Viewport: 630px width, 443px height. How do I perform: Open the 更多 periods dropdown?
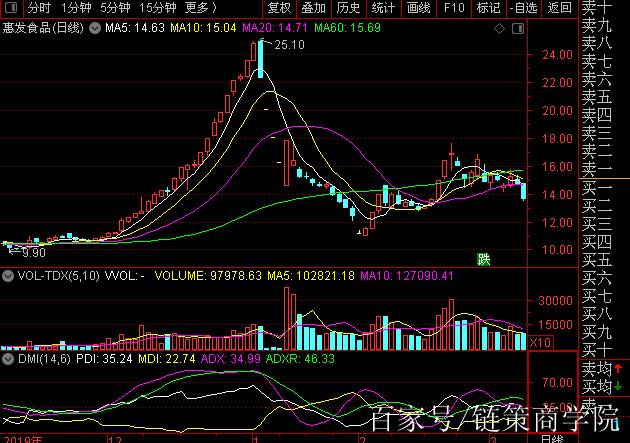pos(200,8)
